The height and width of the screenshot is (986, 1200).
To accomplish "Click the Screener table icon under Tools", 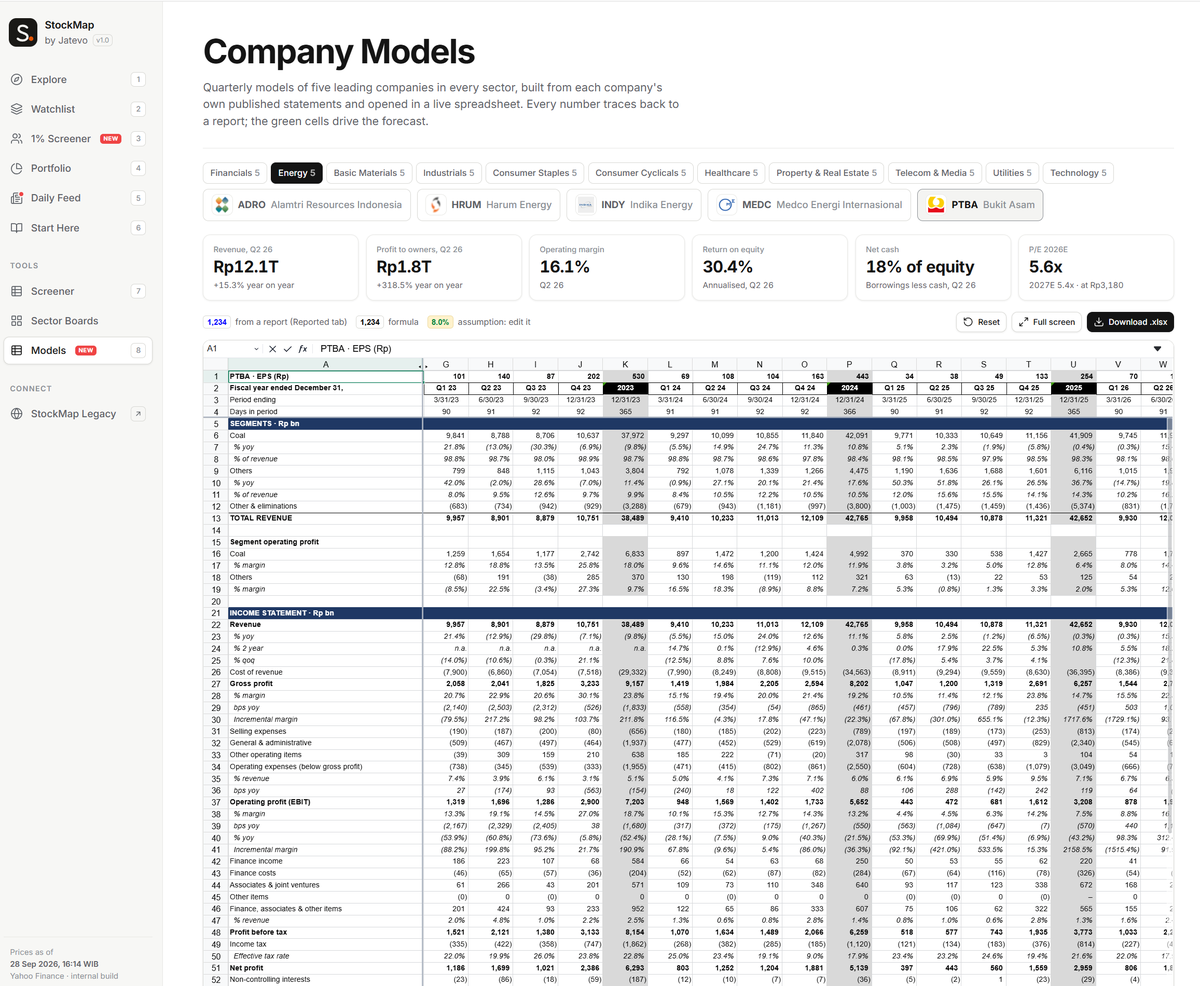I will click(x=16, y=291).
